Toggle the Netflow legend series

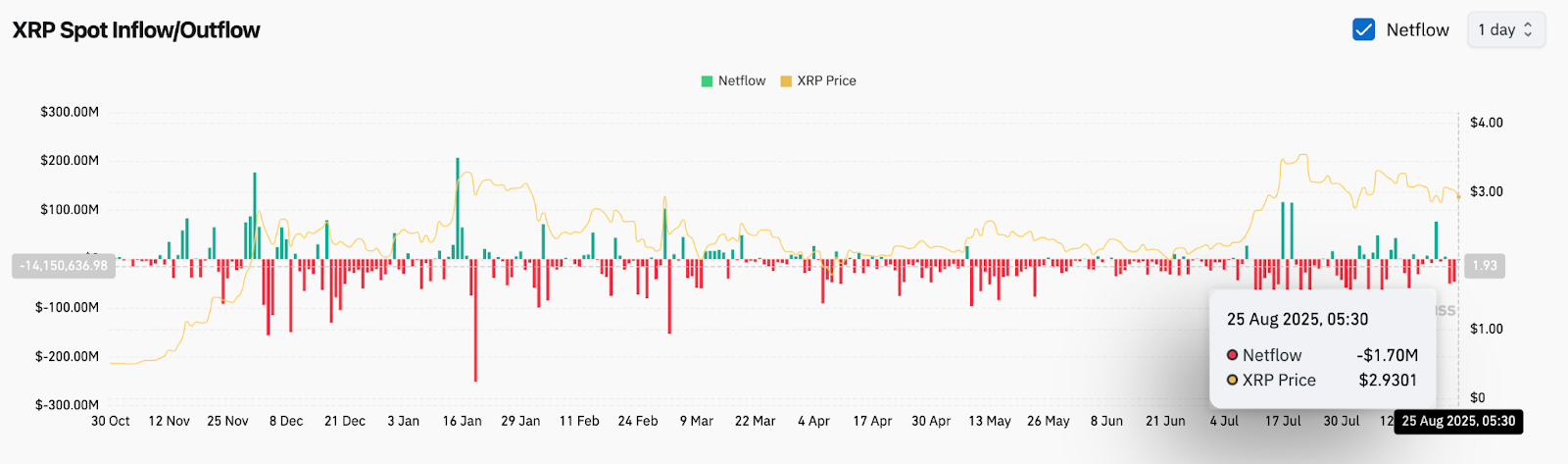[x=733, y=80]
